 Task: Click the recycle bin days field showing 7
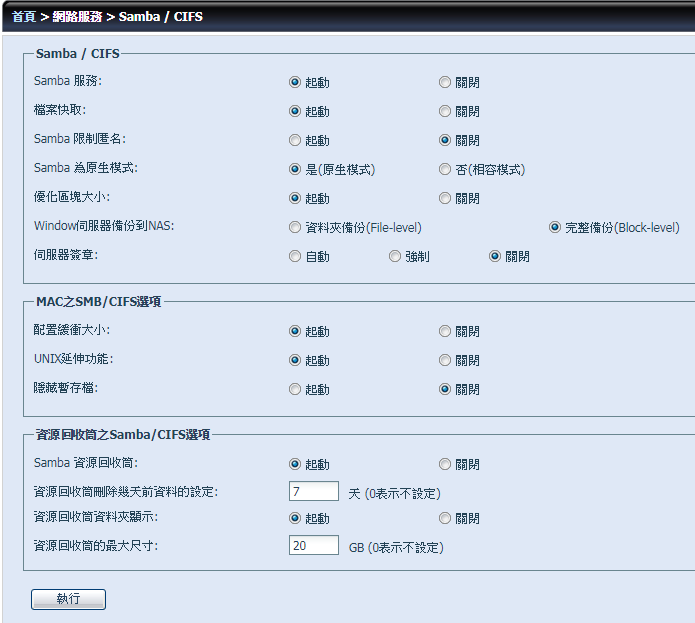click(x=314, y=491)
